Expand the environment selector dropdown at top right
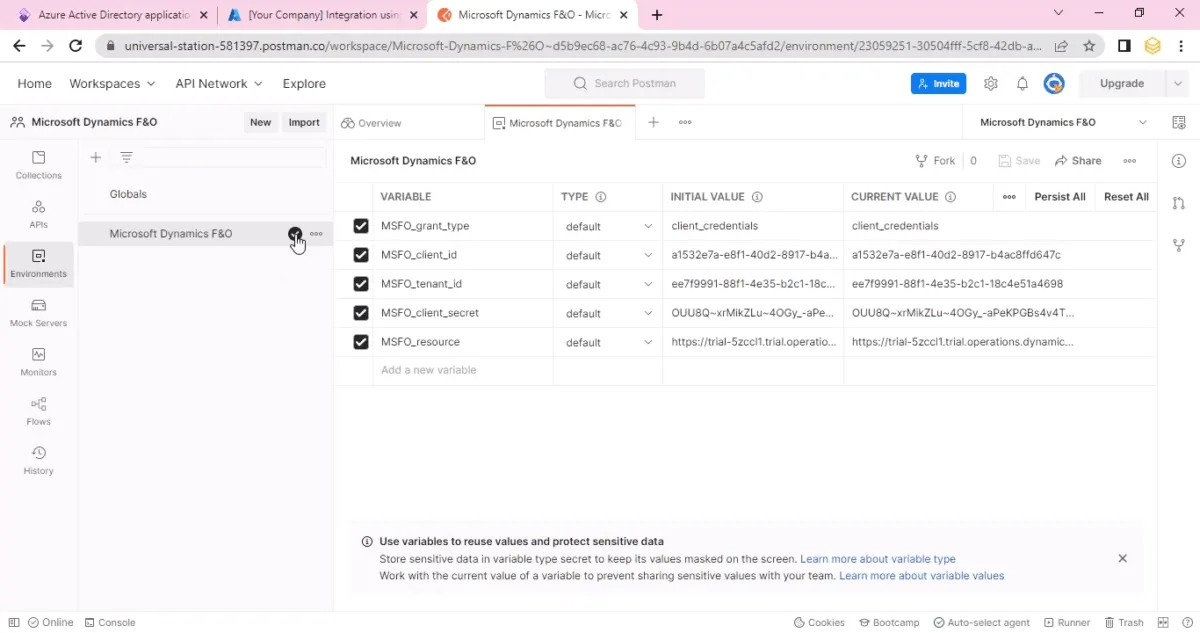 (x=1143, y=122)
